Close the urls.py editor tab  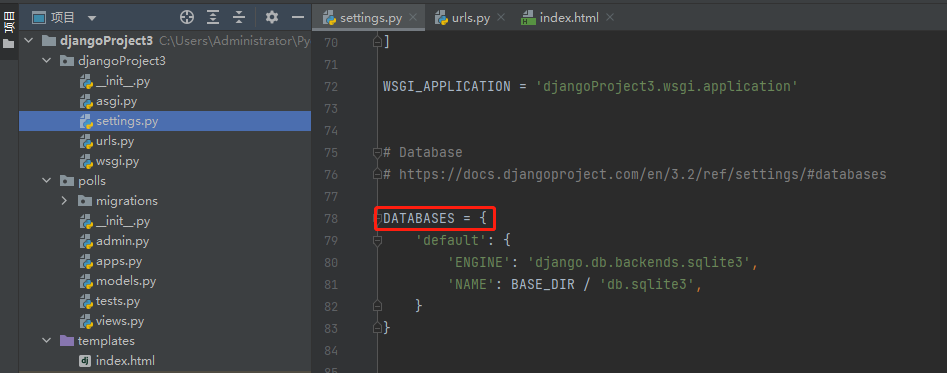point(501,18)
